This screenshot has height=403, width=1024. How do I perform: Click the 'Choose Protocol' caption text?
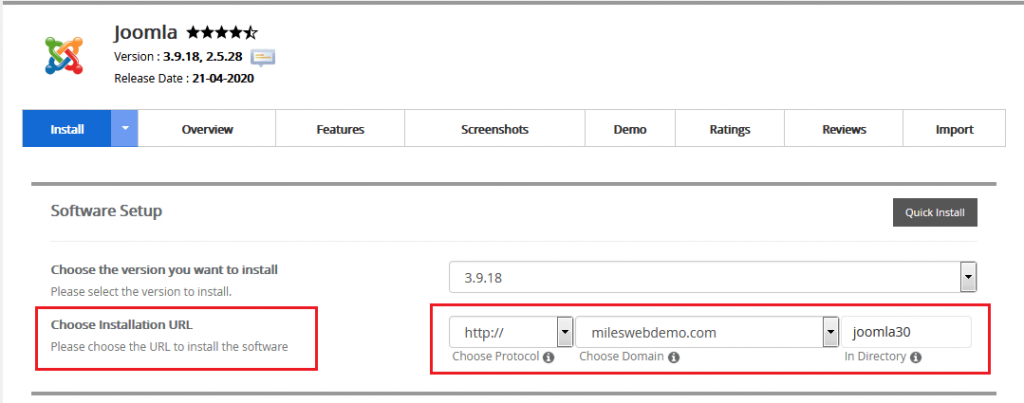496,357
